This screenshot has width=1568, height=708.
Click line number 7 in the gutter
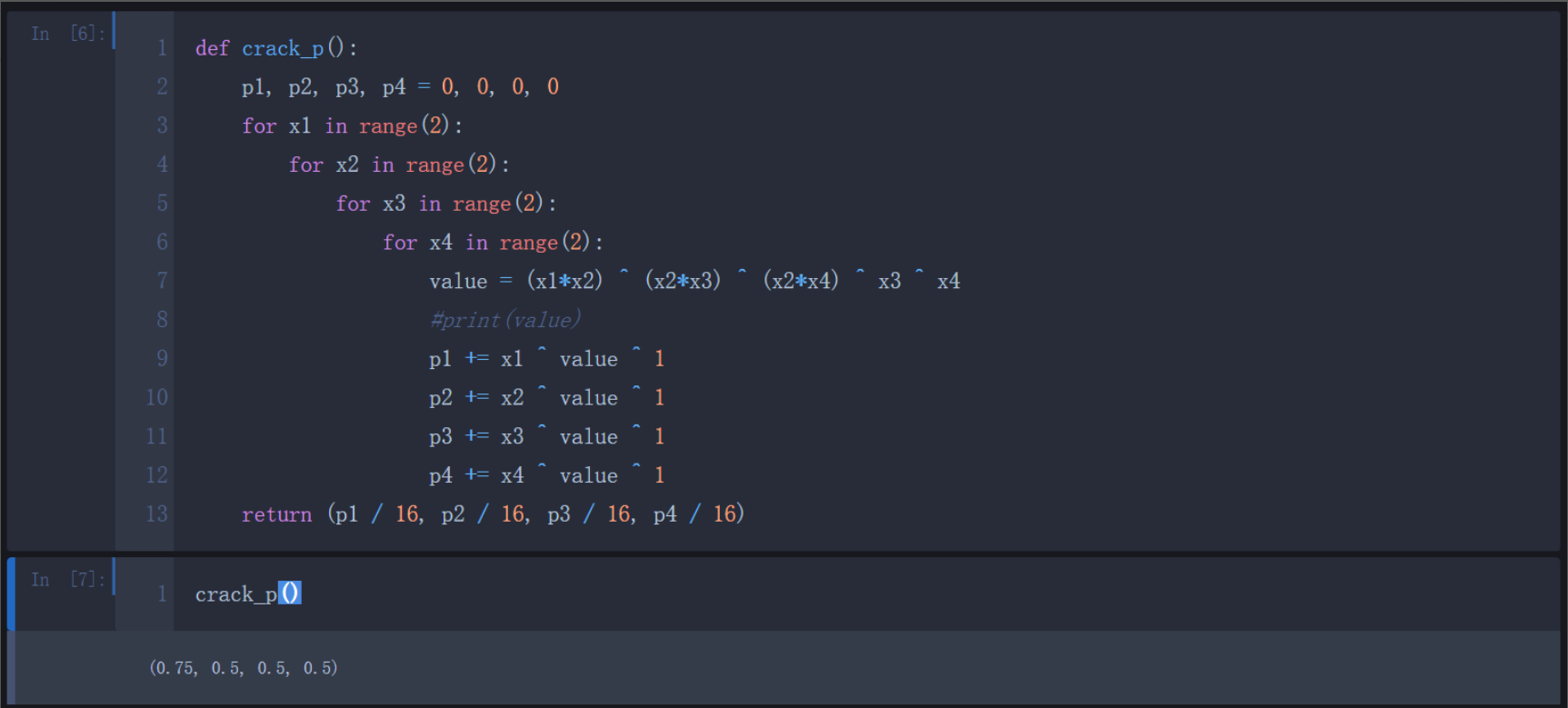[162, 281]
